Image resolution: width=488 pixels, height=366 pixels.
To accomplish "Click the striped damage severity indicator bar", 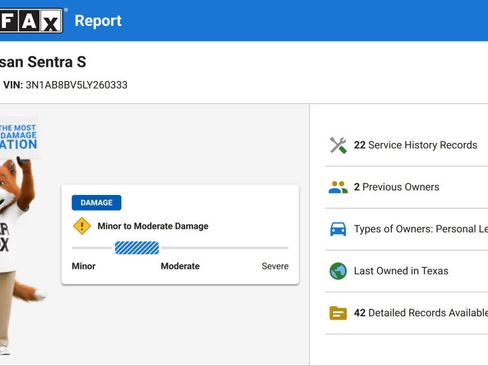I will click(137, 248).
